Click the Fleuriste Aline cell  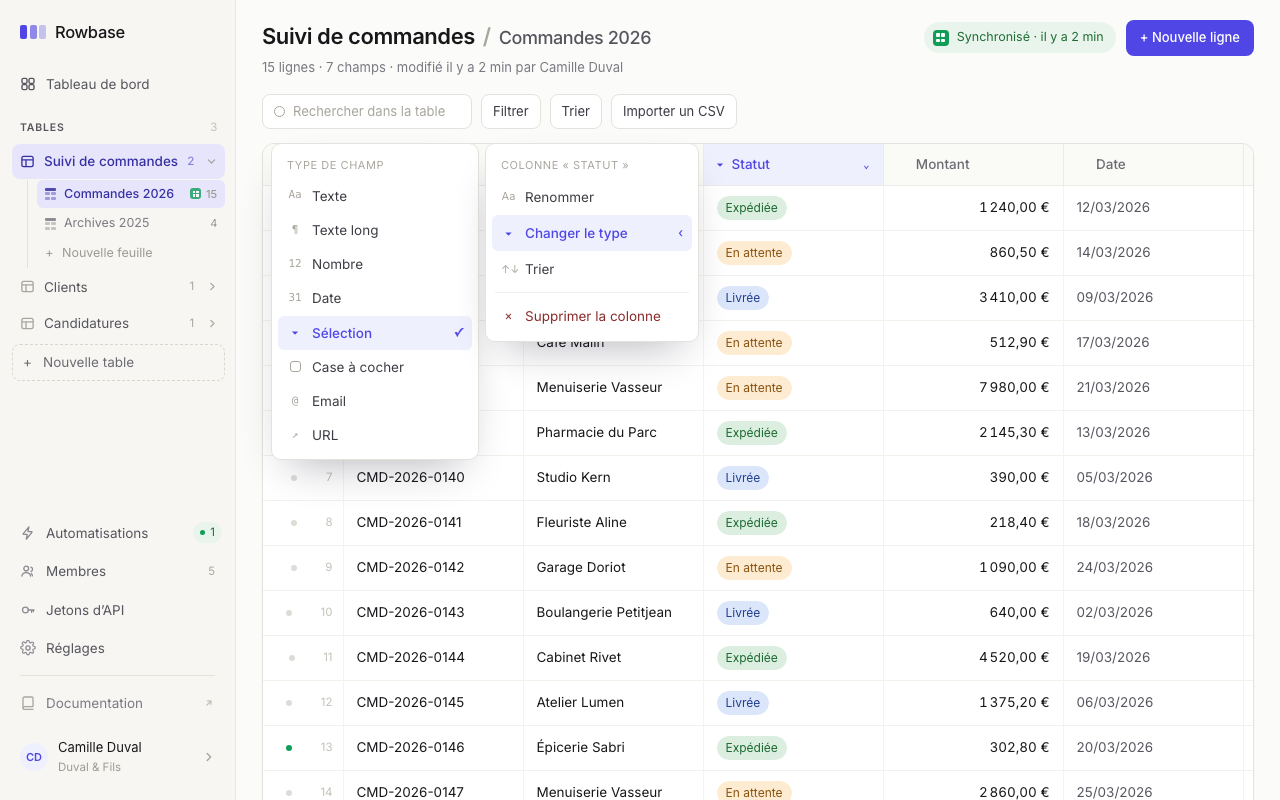(614, 523)
